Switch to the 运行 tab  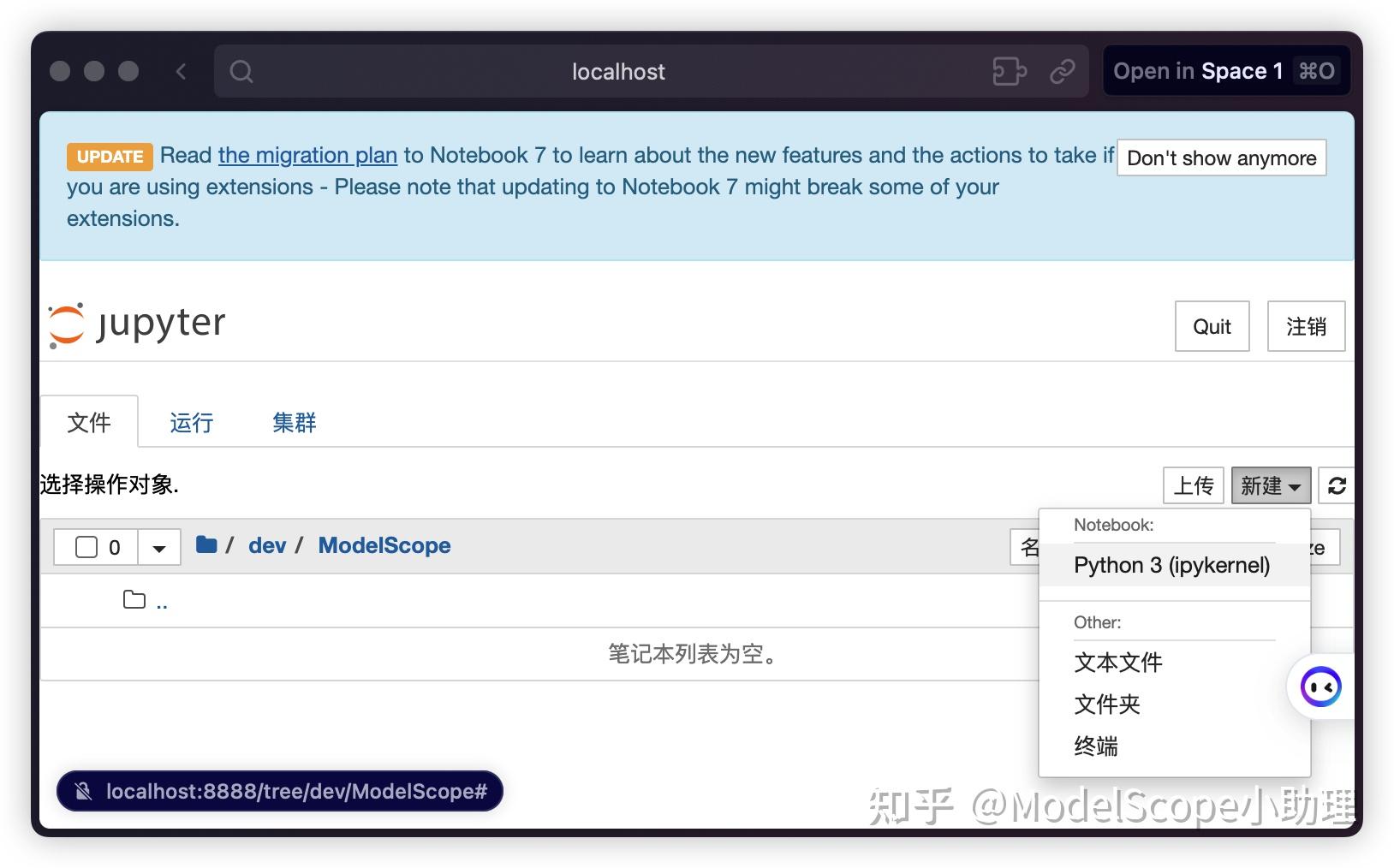point(190,422)
